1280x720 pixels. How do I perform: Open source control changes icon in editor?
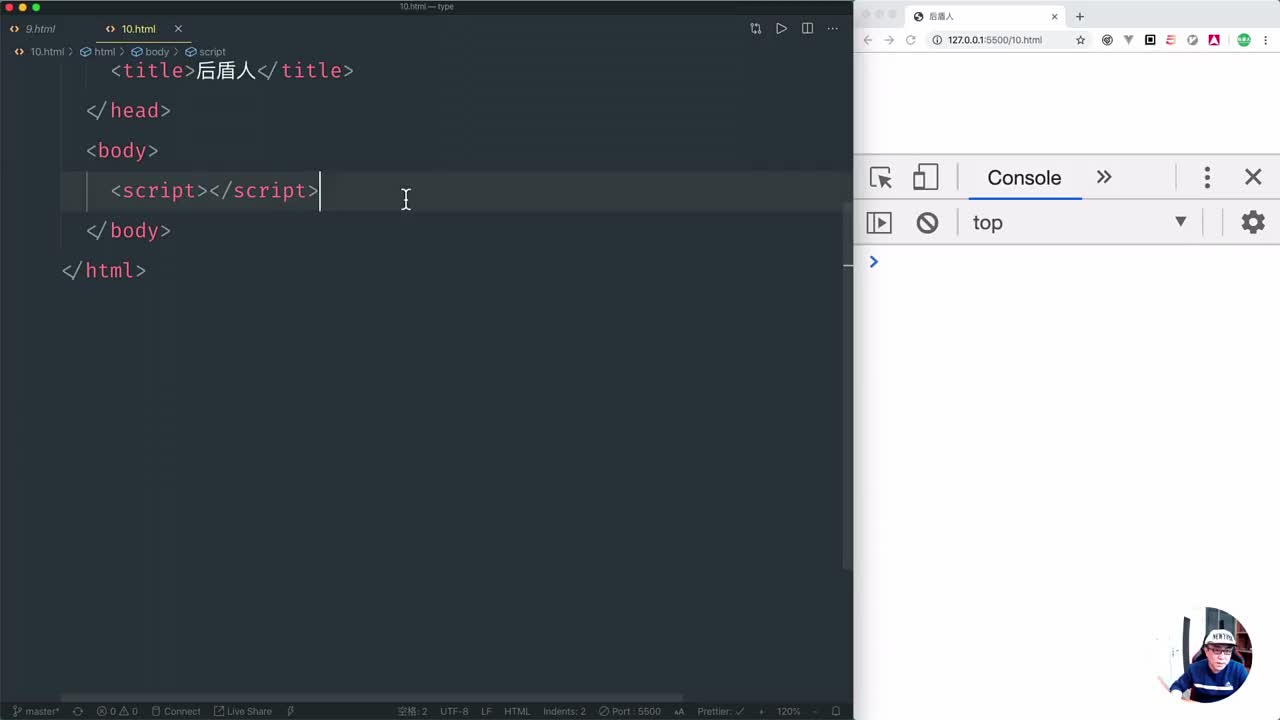click(756, 29)
